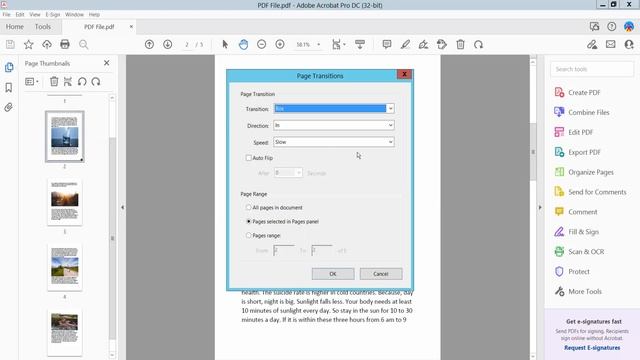Click the document vertical scrollbar thumb
Image resolution: width=640 pixels, height=360 pixels.
tap(533, 152)
